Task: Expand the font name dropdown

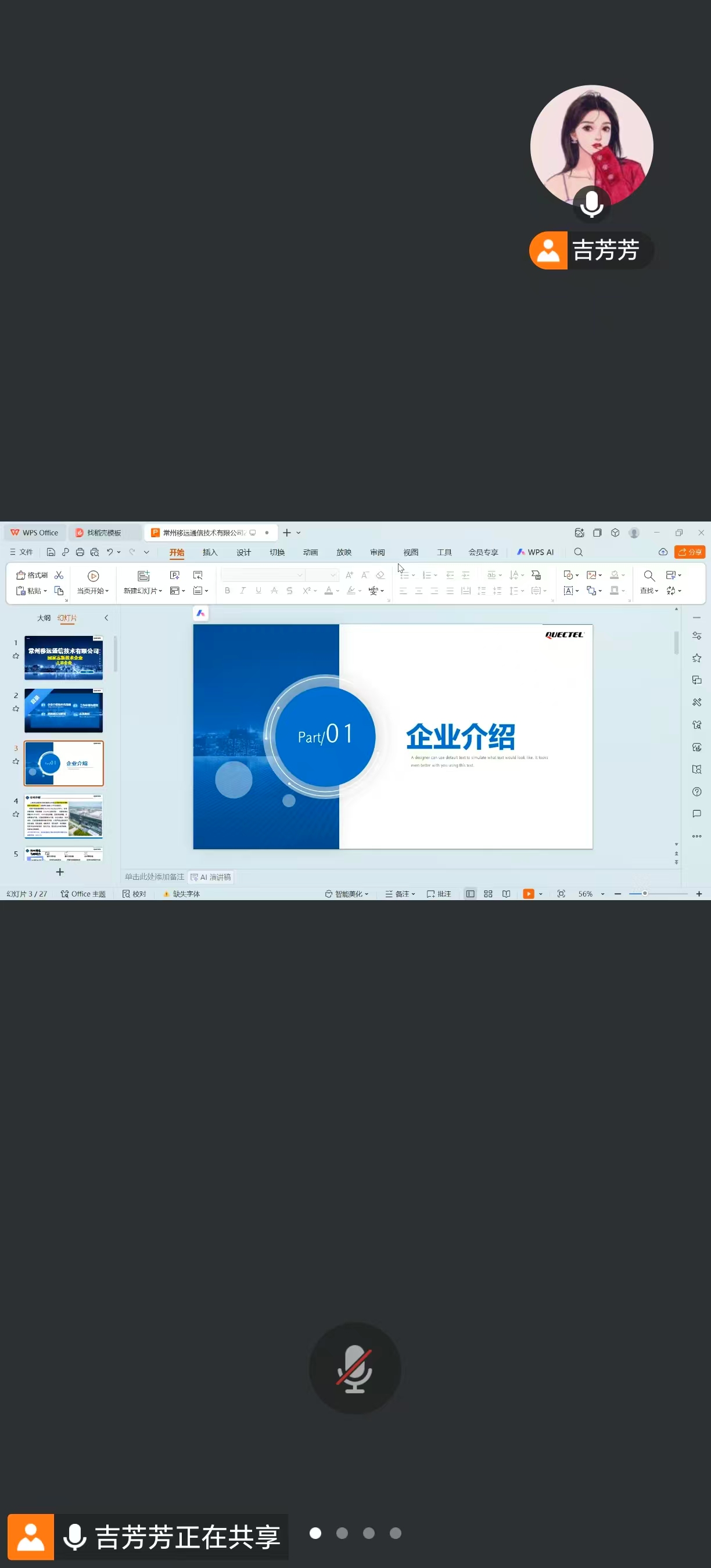Action: pos(300,574)
